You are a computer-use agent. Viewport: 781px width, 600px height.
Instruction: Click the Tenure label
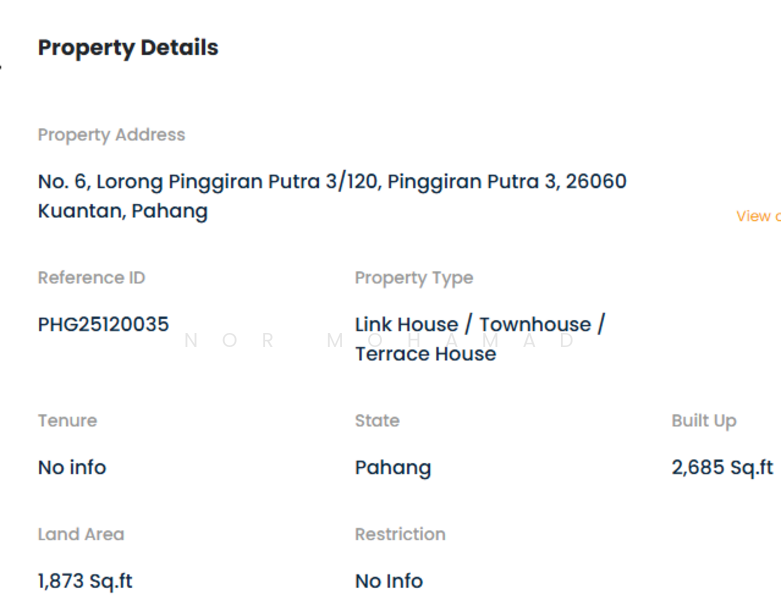[x=67, y=421]
